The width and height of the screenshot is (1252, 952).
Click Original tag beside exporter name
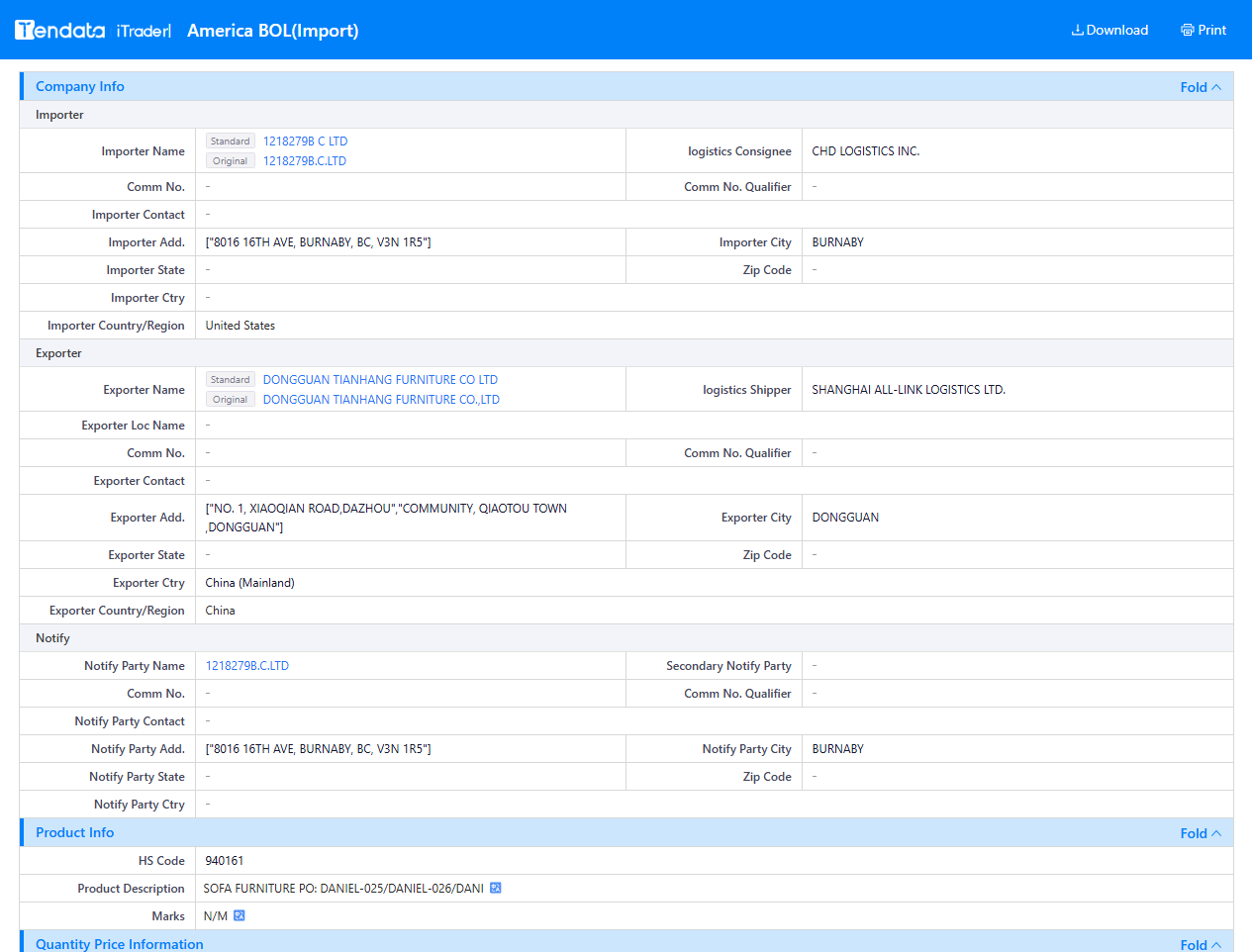click(x=231, y=400)
